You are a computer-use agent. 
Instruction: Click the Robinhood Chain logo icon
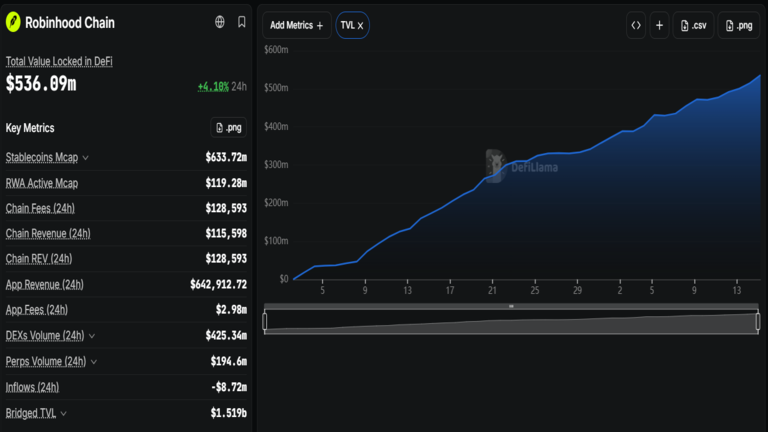pos(13,22)
